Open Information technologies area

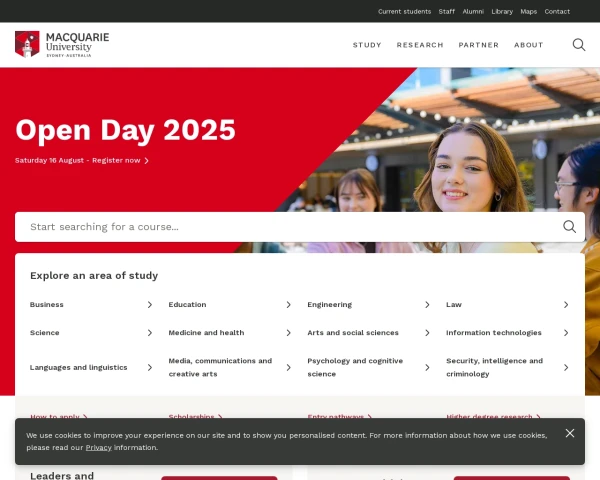pyautogui.click(x=494, y=333)
